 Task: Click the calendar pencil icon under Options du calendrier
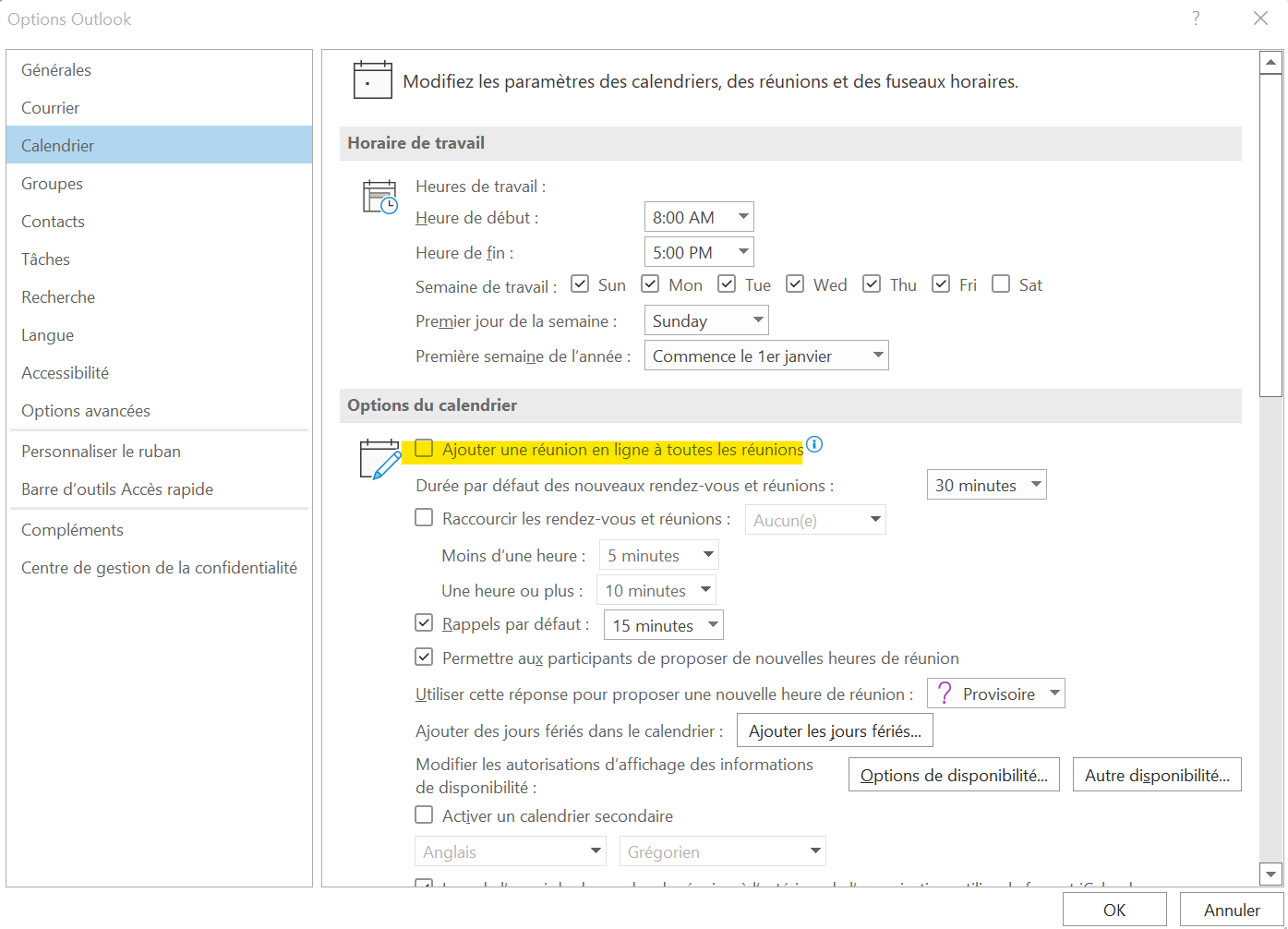[379, 459]
